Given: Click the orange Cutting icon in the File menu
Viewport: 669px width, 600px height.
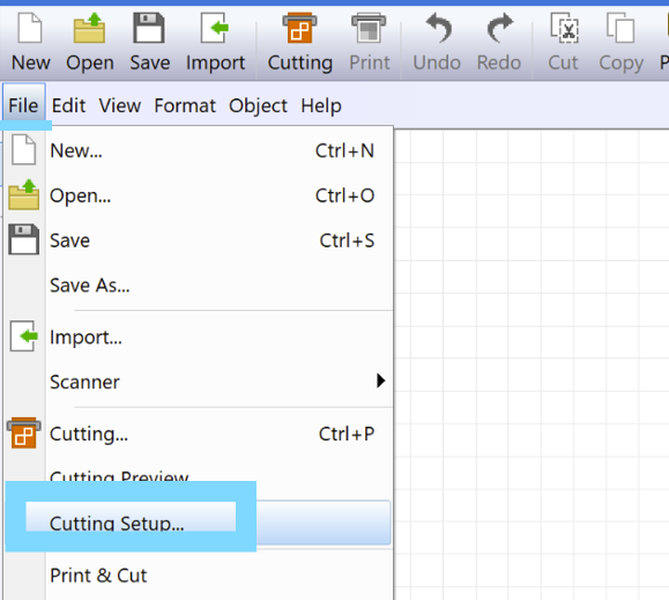Looking at the screenshot, I should [24, 433].
